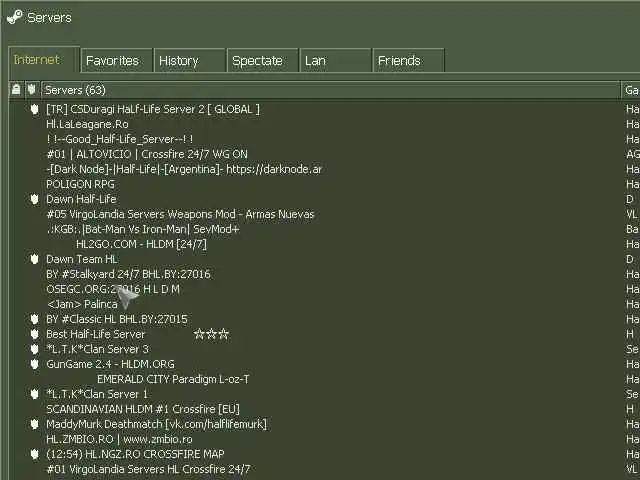Select MaddyMurk Deathmatch server name
640x480 pixels.
tap(156, 424)
